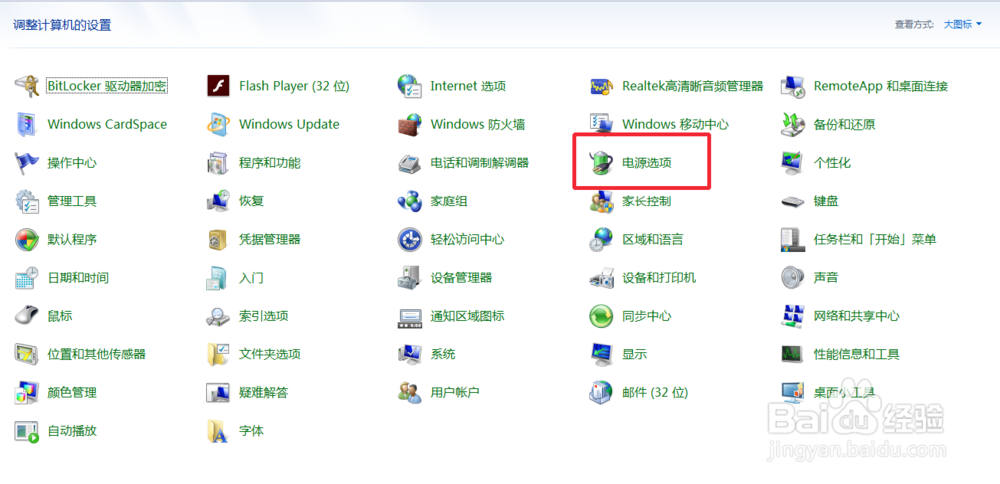Click the 自动播放 link text
The image size is (1000, 484).
coord(72,430)
